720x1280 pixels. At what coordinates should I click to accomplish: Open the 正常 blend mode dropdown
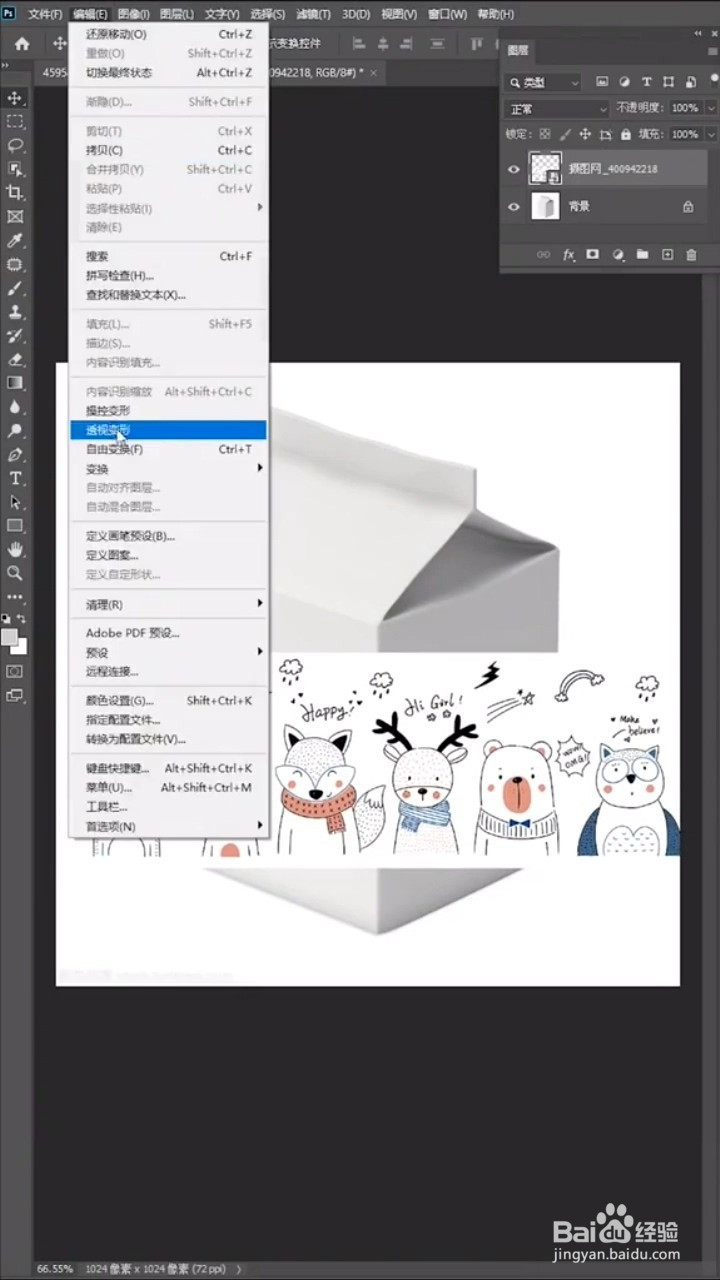point(557,108)
